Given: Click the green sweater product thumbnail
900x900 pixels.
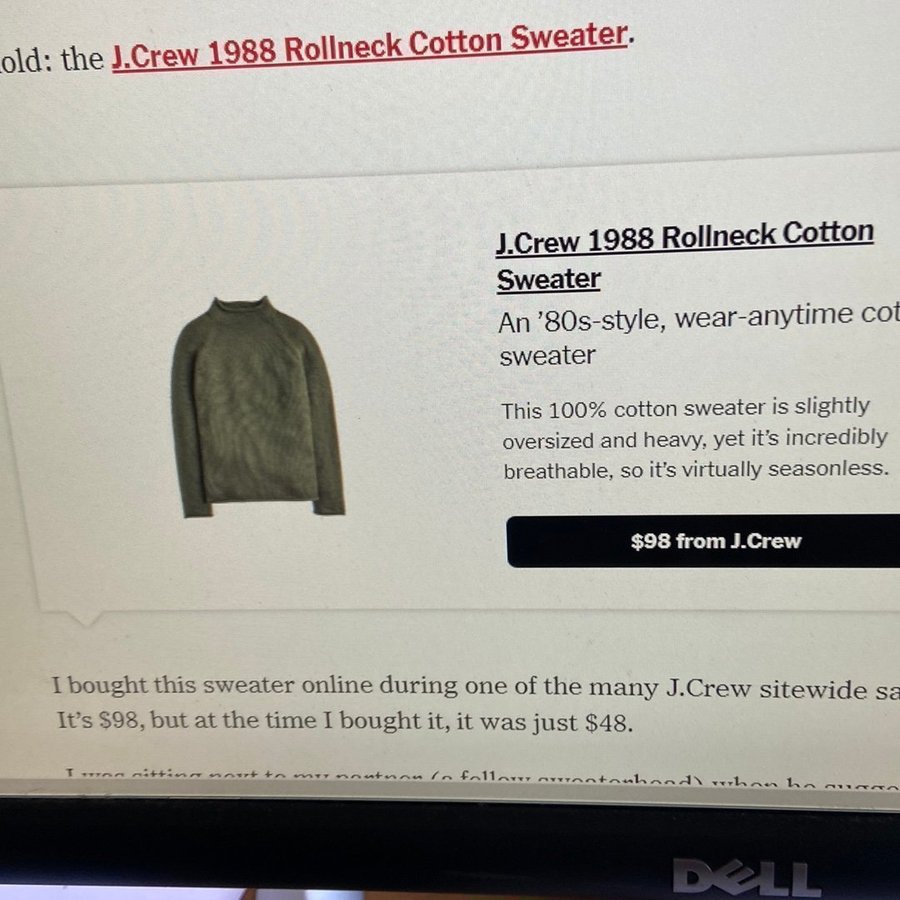Looking at the screenshot, I should coord(258,406).
